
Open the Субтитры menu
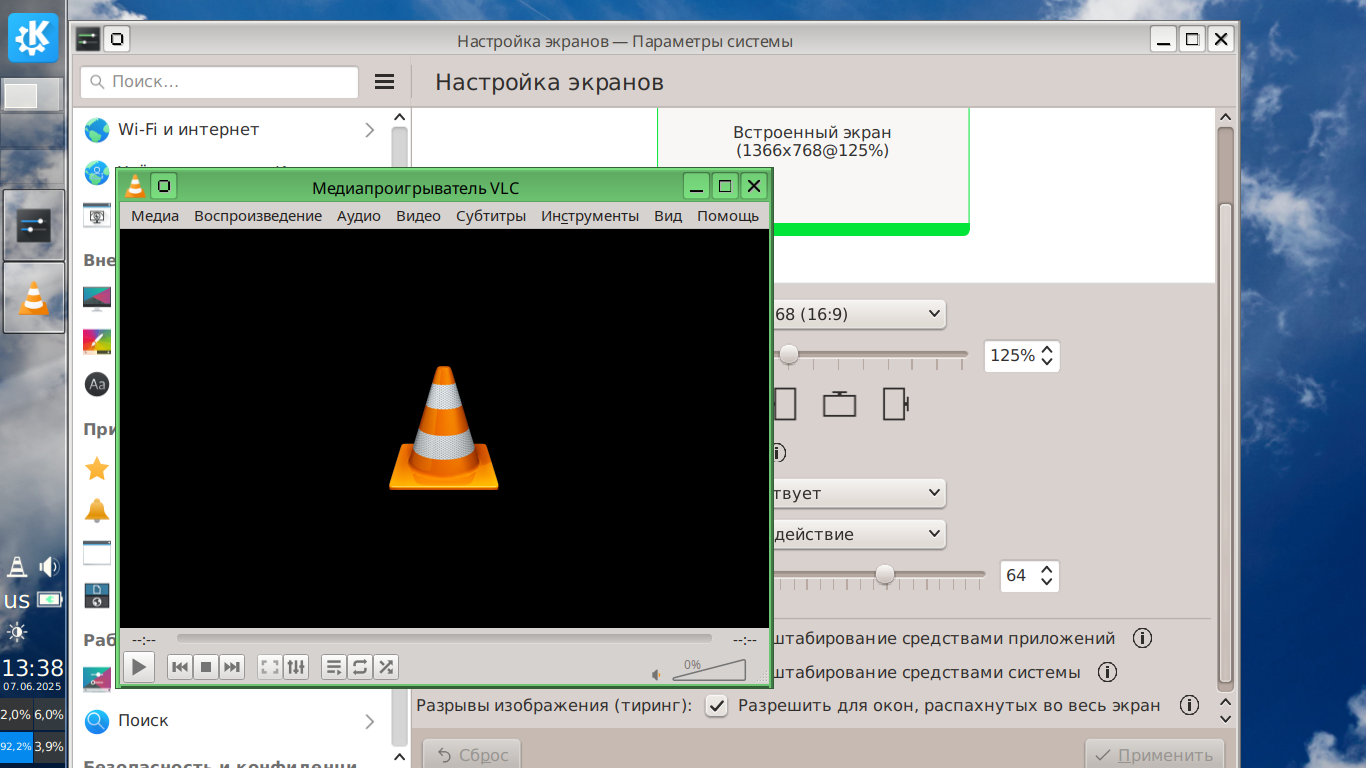tap(491, 216)
